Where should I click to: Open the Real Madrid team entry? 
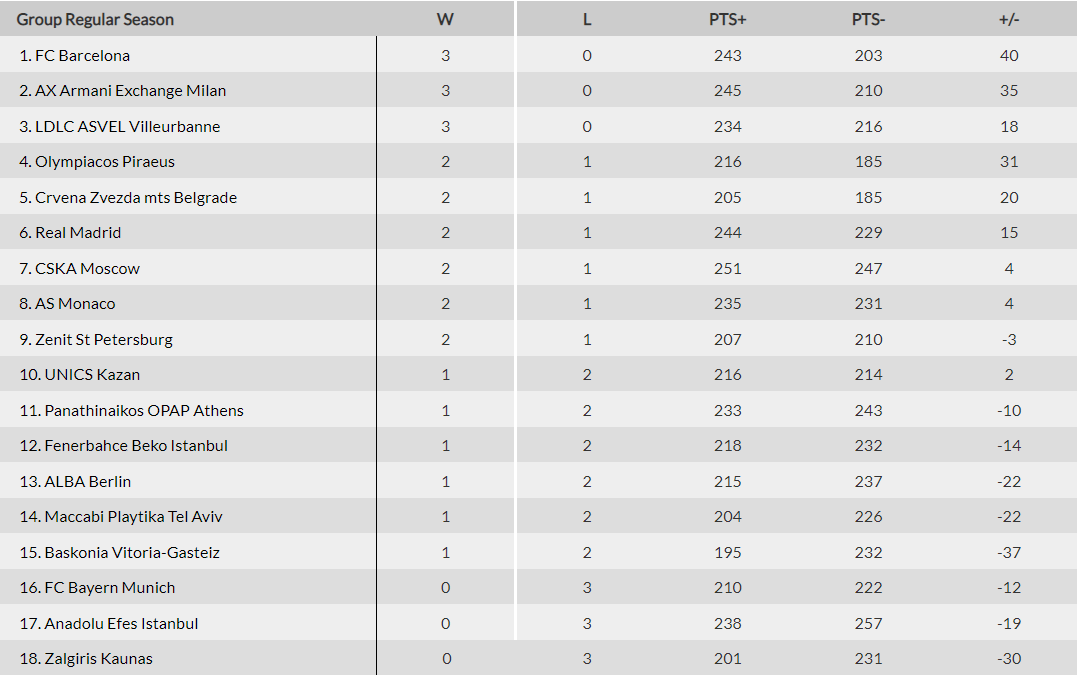[x=78, y=233]
